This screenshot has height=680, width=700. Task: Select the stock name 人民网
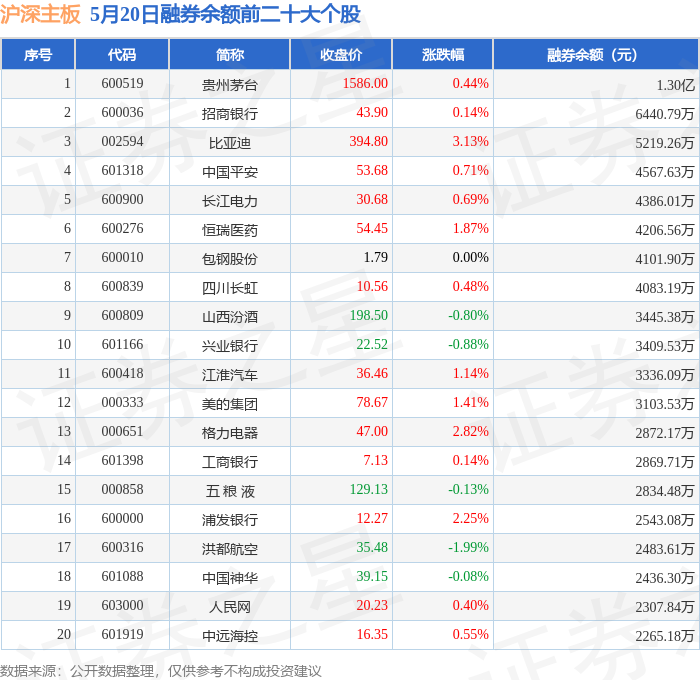point(229,607)
